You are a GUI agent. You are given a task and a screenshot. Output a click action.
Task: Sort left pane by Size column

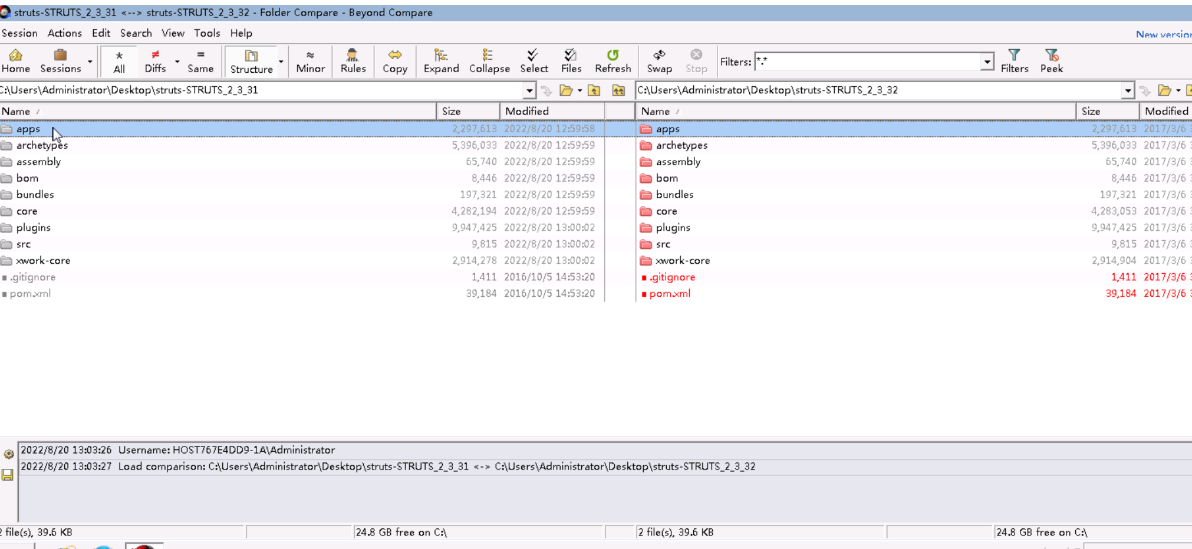pos(468,111)
